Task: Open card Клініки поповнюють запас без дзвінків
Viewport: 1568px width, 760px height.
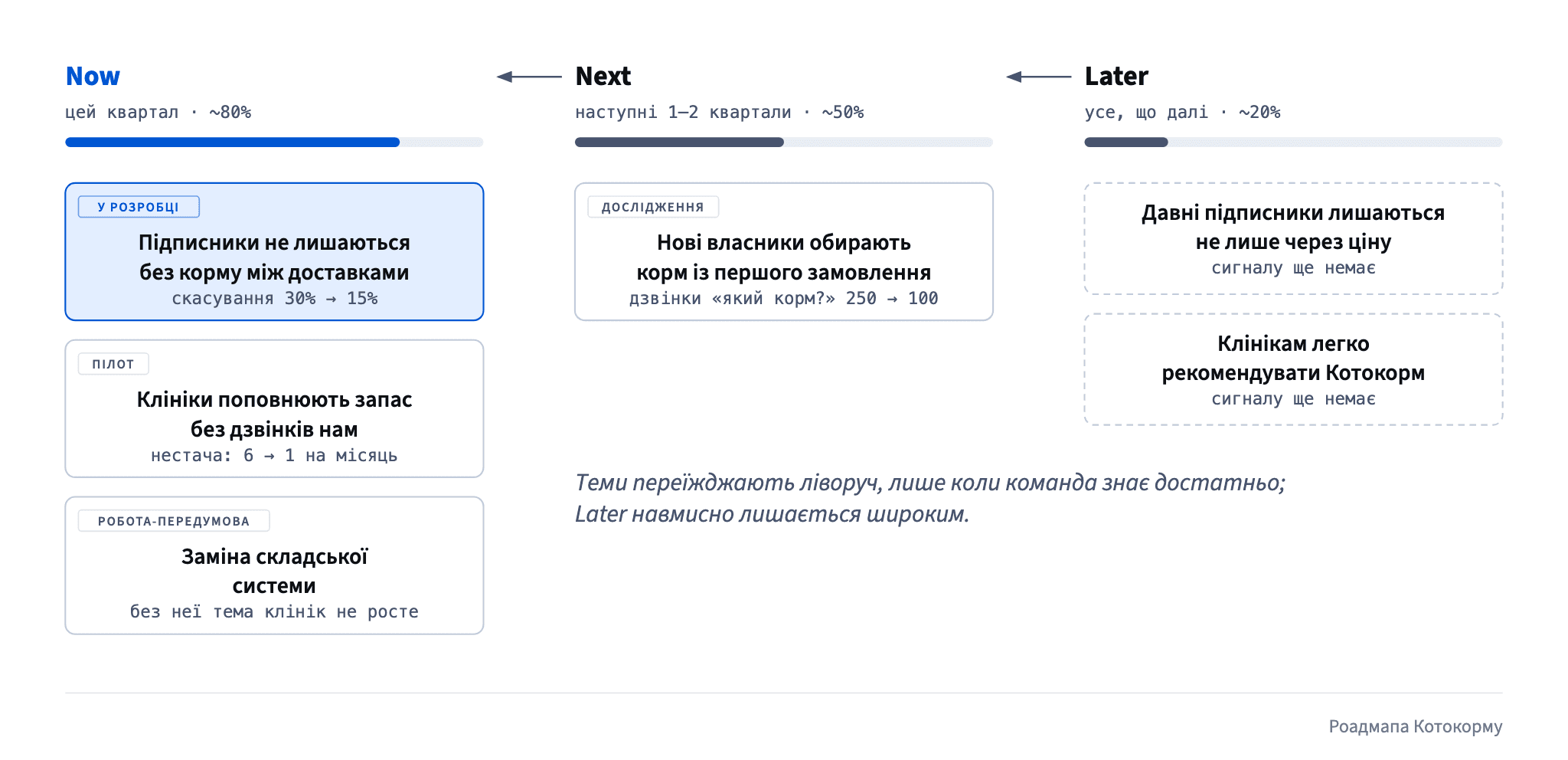Action: [274, 408]
